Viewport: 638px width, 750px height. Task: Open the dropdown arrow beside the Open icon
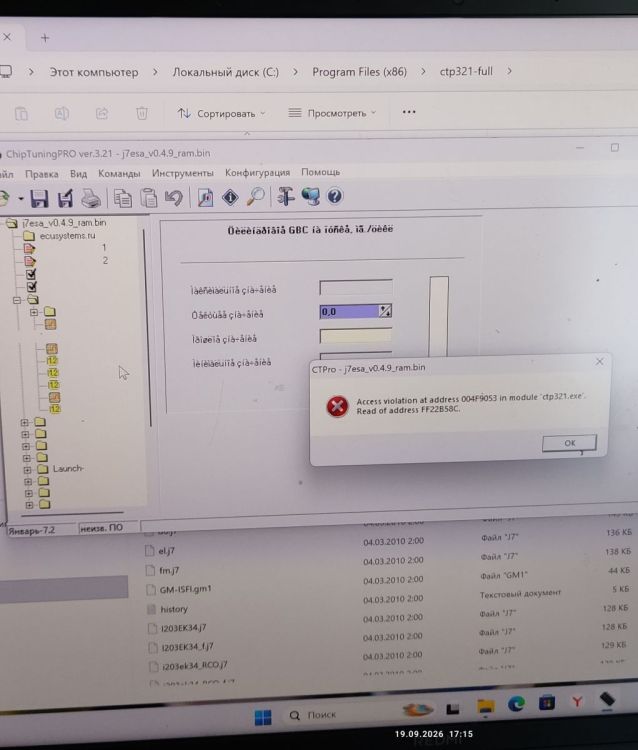pyautogui.click(x=21, y=198)
